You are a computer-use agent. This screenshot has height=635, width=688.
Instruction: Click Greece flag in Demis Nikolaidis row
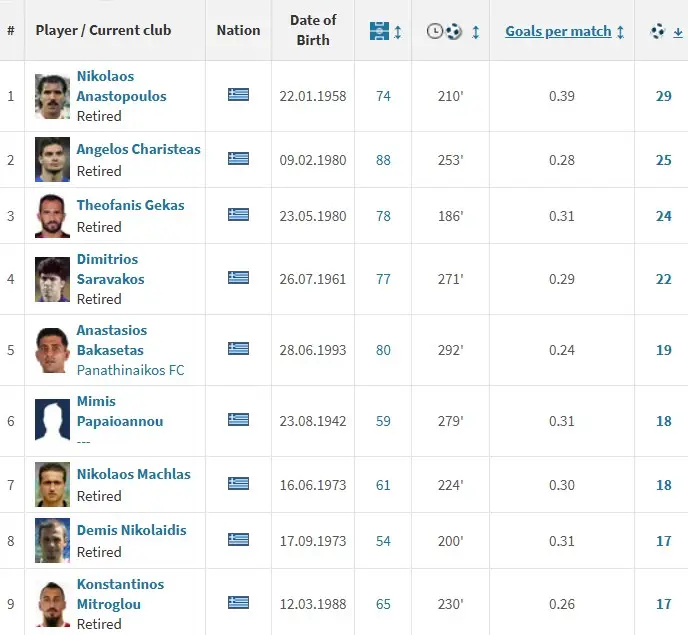(x=238, y=539)
